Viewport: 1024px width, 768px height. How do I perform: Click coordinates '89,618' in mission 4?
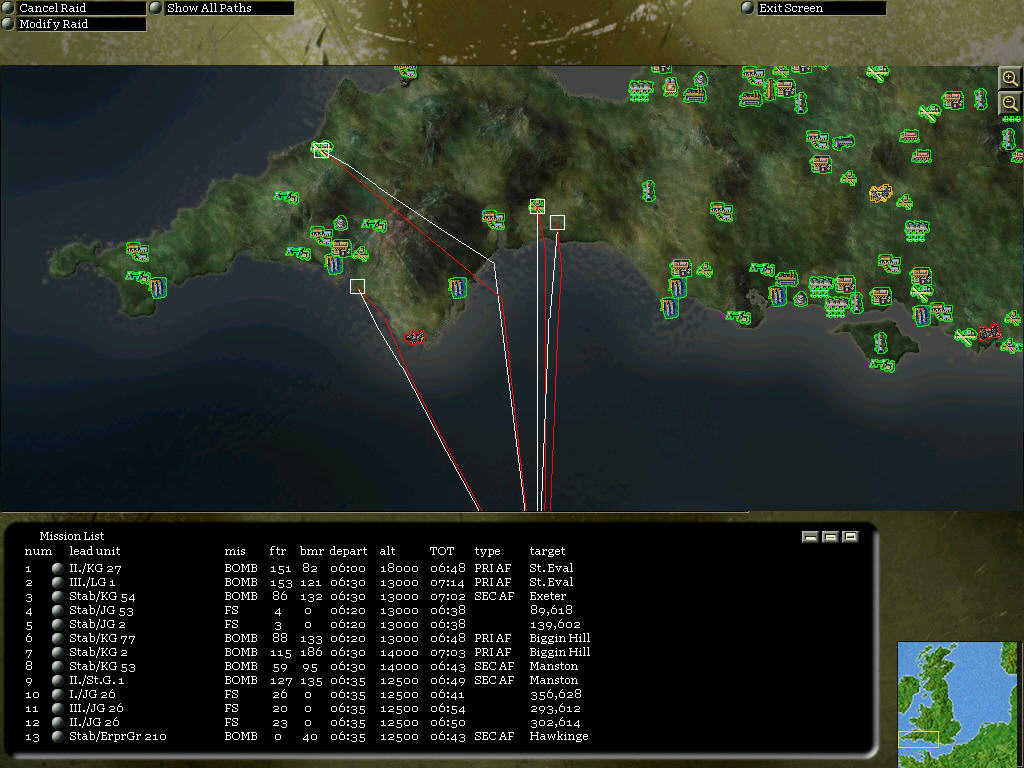click(551, 610)
